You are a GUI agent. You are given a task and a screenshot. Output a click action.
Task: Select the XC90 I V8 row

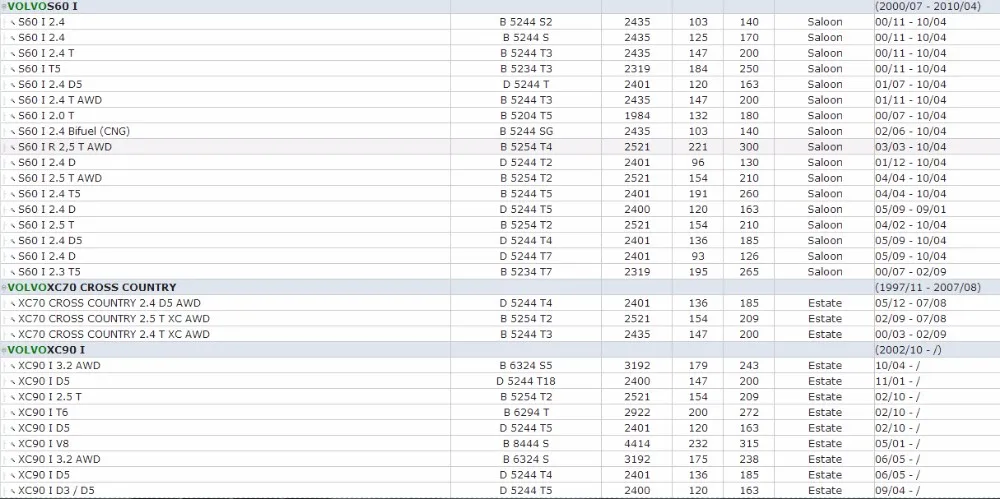(x=500, y=444)
